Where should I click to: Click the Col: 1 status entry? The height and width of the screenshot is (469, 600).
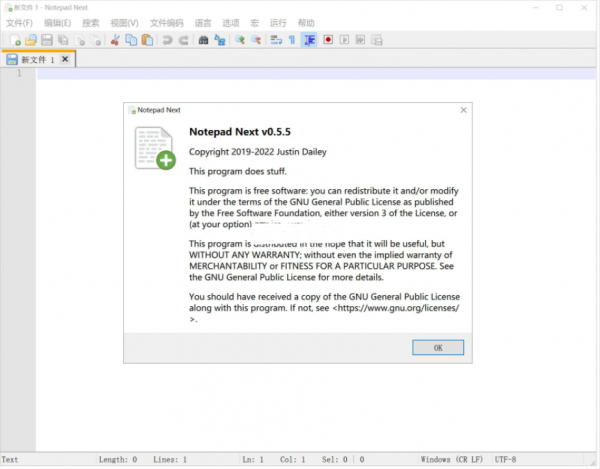pyautogui.click(x=292, y=459)
